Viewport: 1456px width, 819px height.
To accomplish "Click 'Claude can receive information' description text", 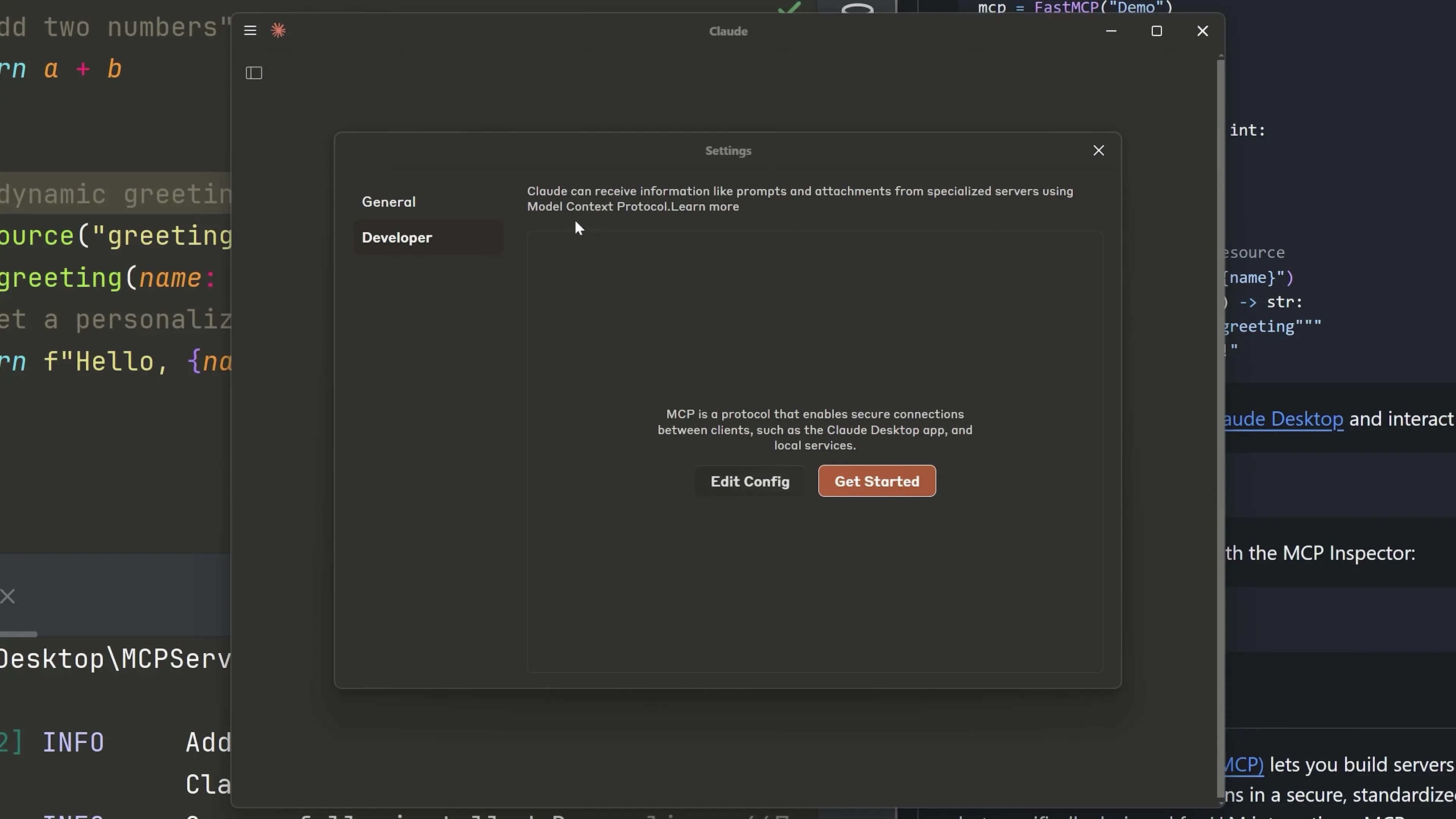I will click(800, 199).
